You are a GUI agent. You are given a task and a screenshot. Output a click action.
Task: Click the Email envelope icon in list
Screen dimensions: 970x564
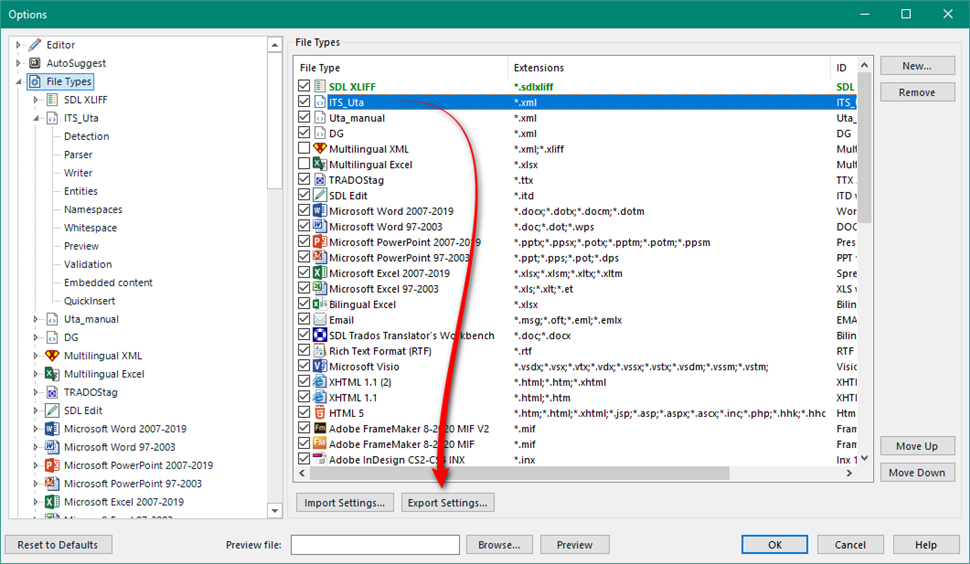pos(320,320)
